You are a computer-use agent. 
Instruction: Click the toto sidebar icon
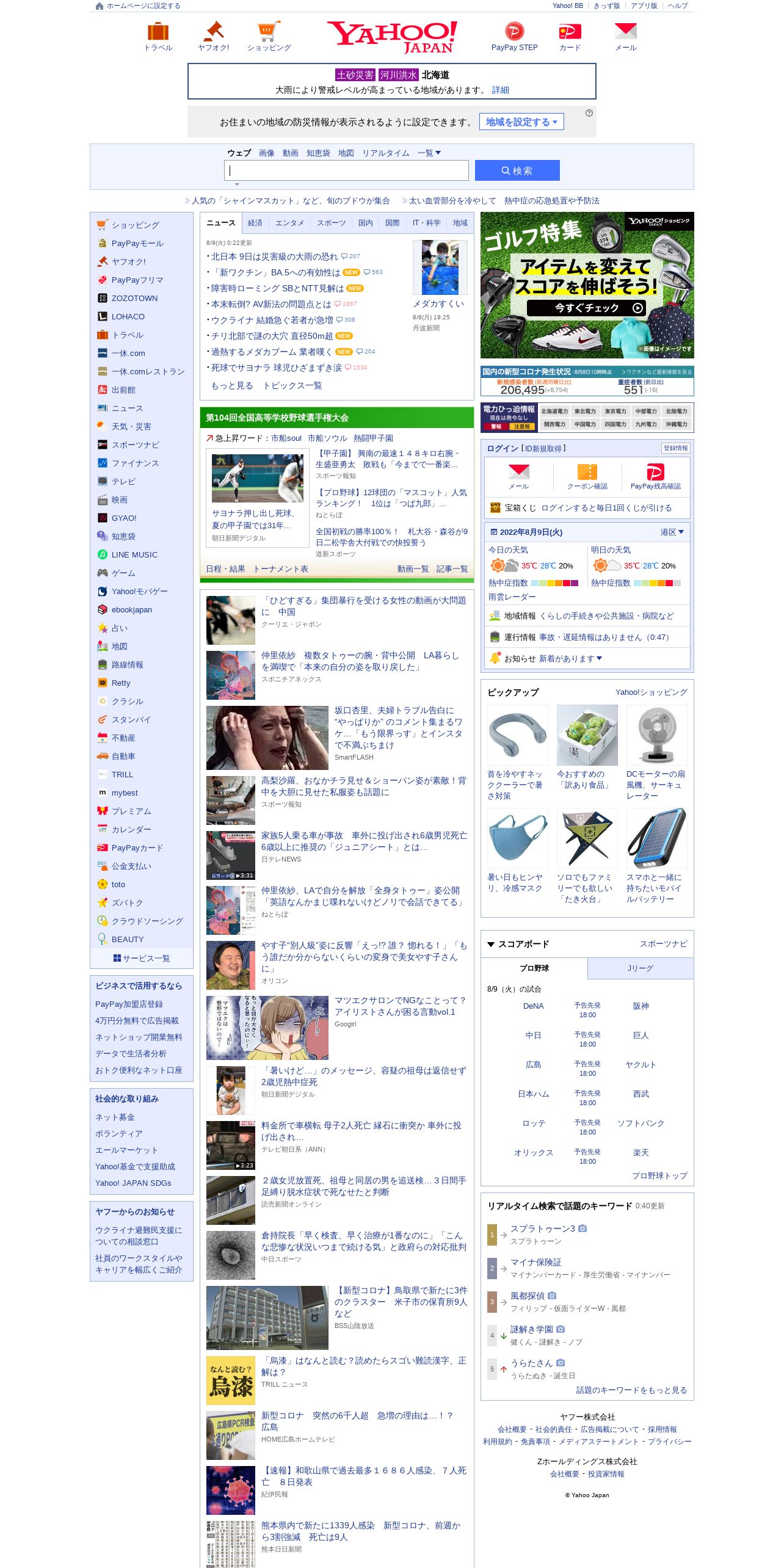tap(102, 884)
